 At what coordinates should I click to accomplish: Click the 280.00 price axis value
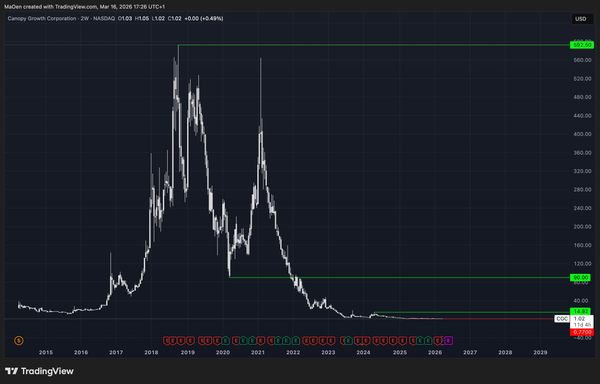pos(582,190)
